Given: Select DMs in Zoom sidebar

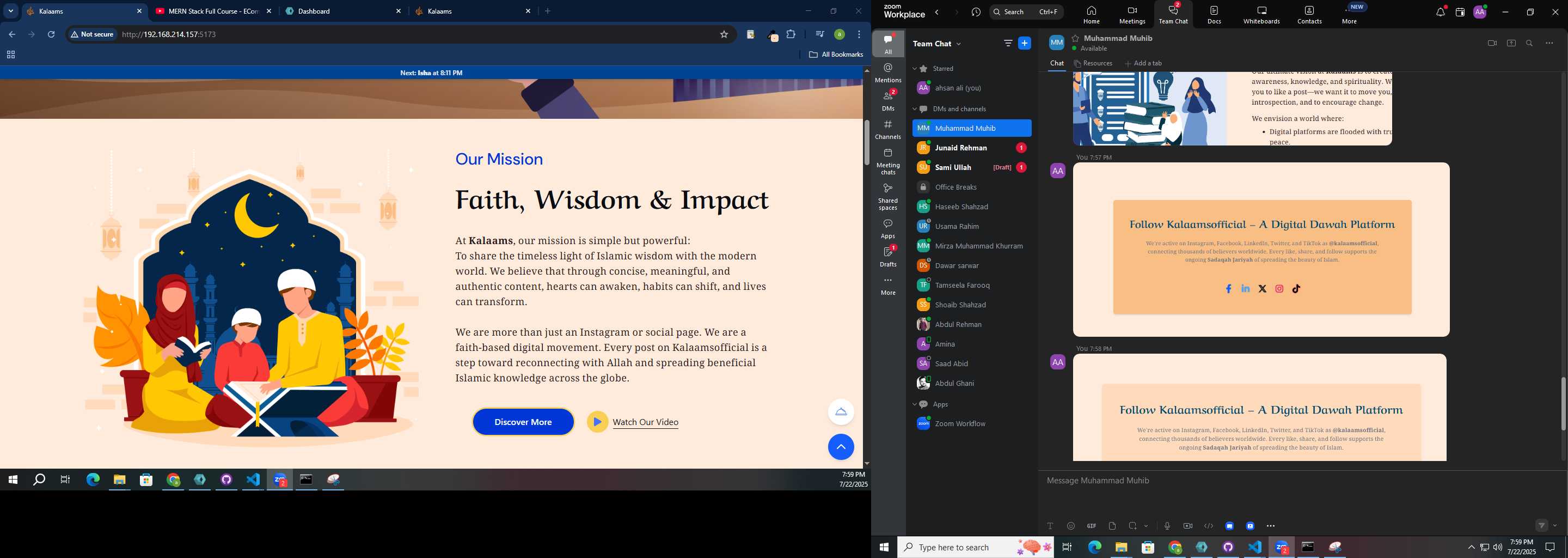Looking at the screenshot, I should point(888,100).
